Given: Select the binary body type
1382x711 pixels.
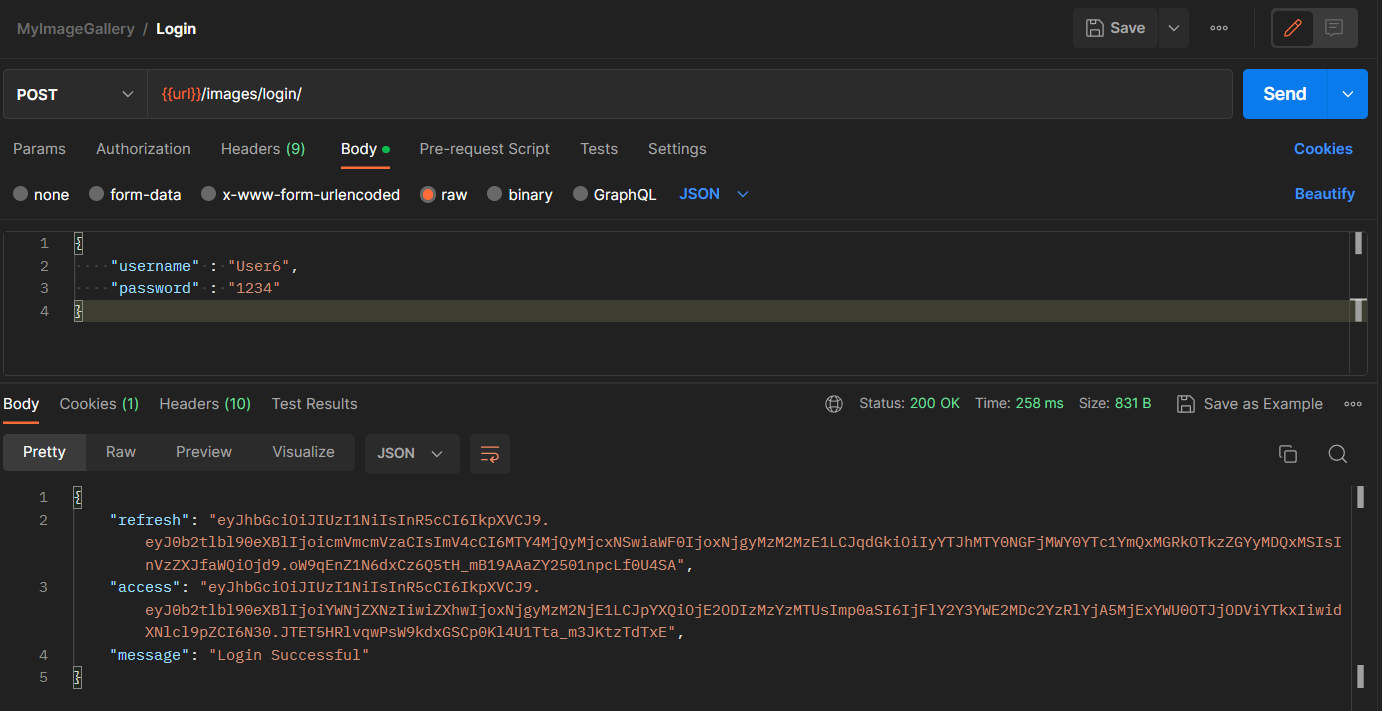Looking at the screenshot, I should (519, 195).
